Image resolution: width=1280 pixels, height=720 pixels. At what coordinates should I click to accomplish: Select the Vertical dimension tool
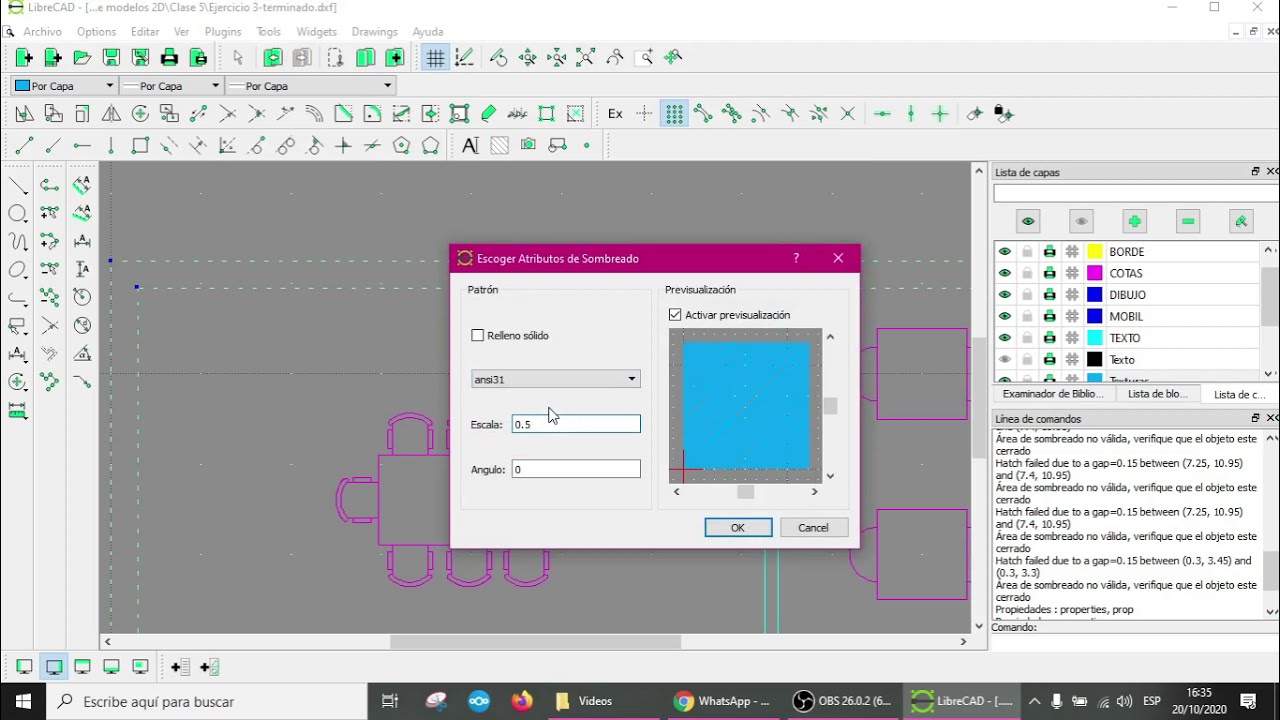82,269
